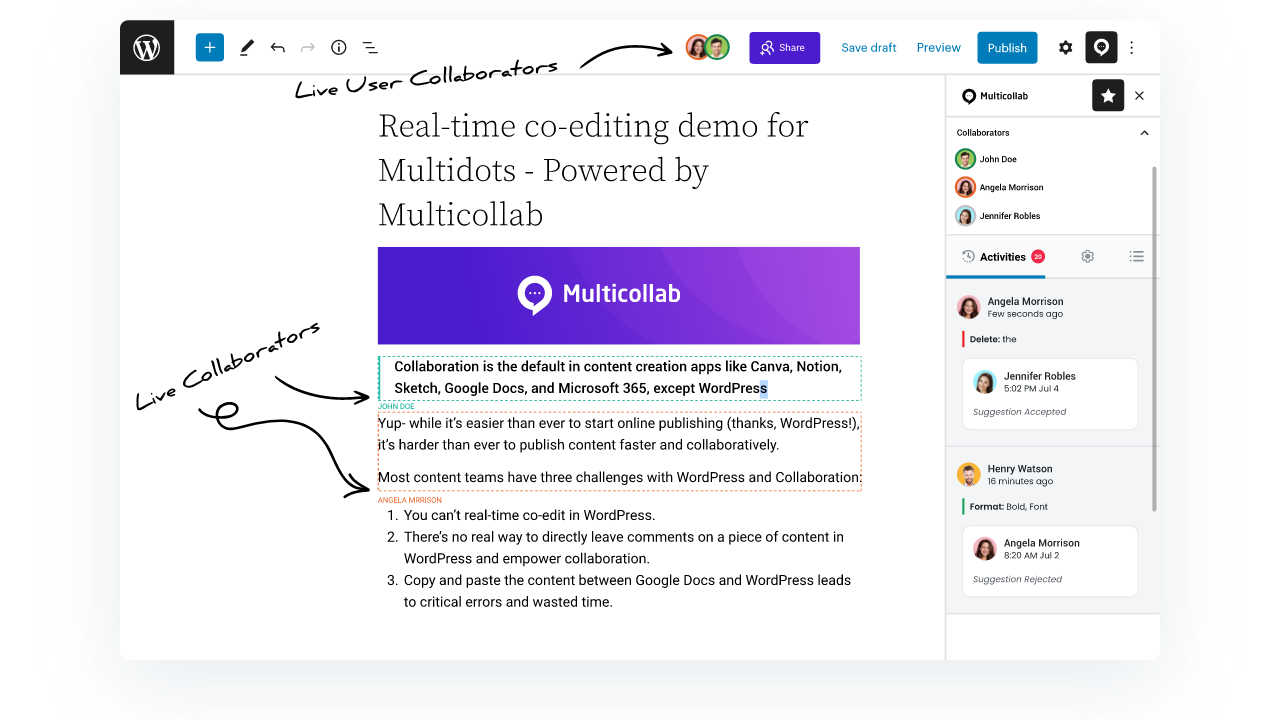Undo the last change
The image size is (1280, 720).
coord(278,47)
